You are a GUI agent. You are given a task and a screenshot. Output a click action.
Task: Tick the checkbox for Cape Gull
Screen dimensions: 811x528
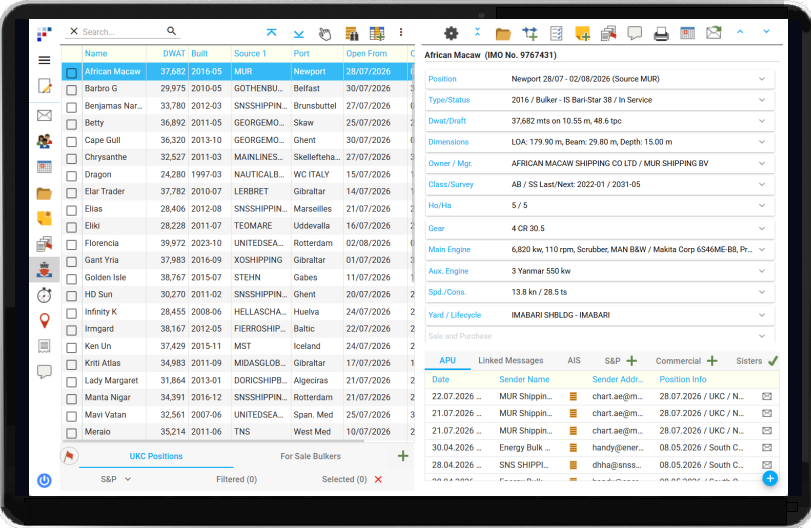click(x=72, y=141)
